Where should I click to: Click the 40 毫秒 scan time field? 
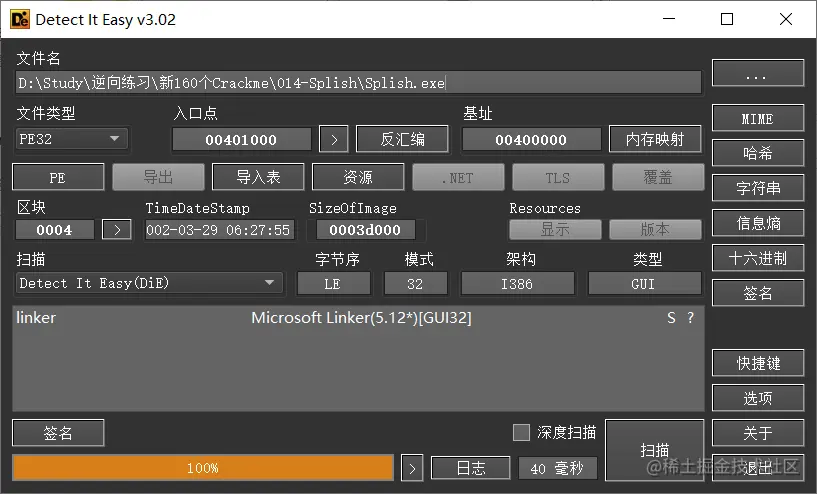[x=557, y=468]
